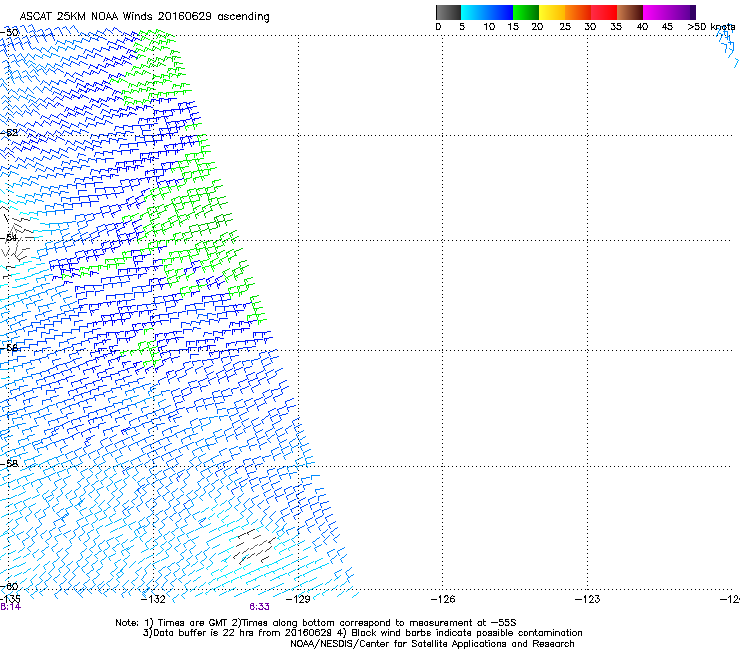Click the '-132' longitude label
This screenshot has width=740, height=650.
154,599
